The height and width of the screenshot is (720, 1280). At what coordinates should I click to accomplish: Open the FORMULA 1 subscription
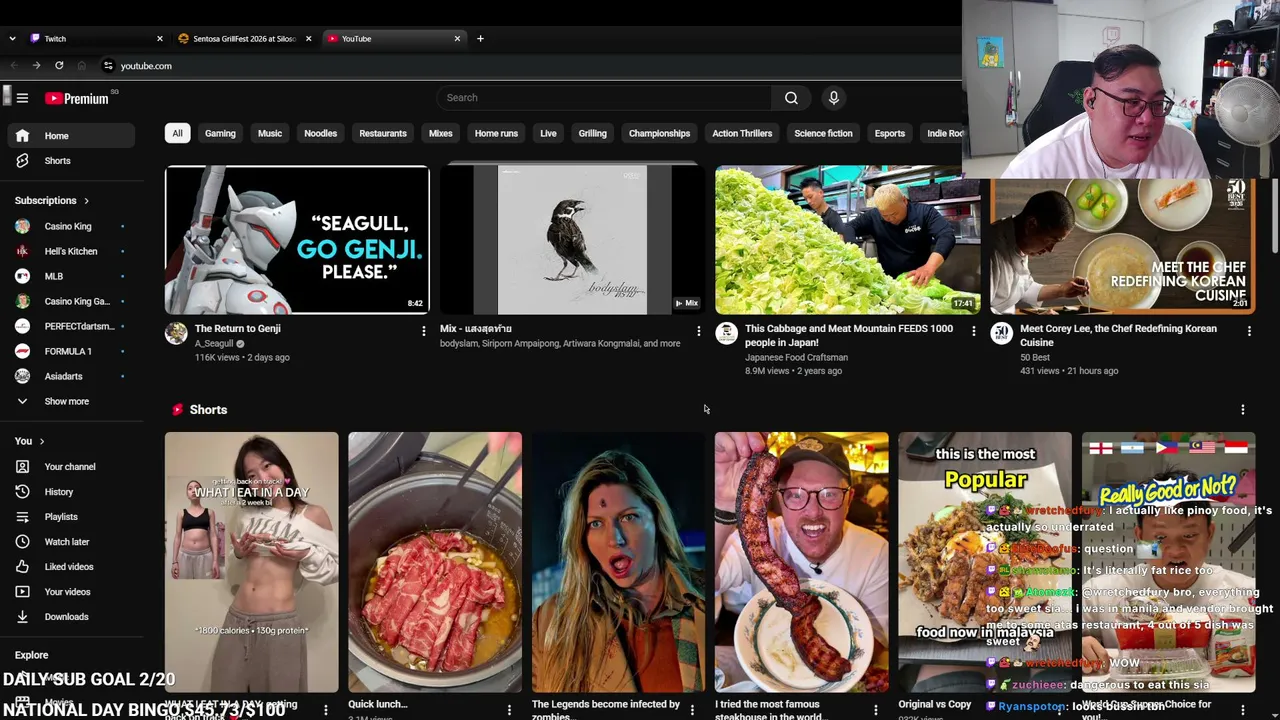click(70, 352)
